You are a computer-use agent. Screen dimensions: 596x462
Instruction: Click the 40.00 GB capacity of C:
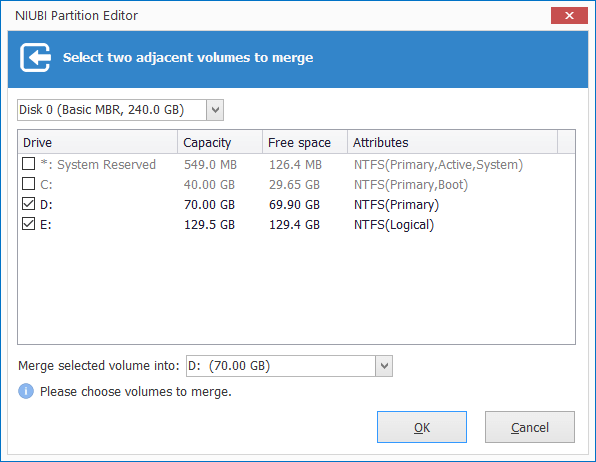pos(209,184)
